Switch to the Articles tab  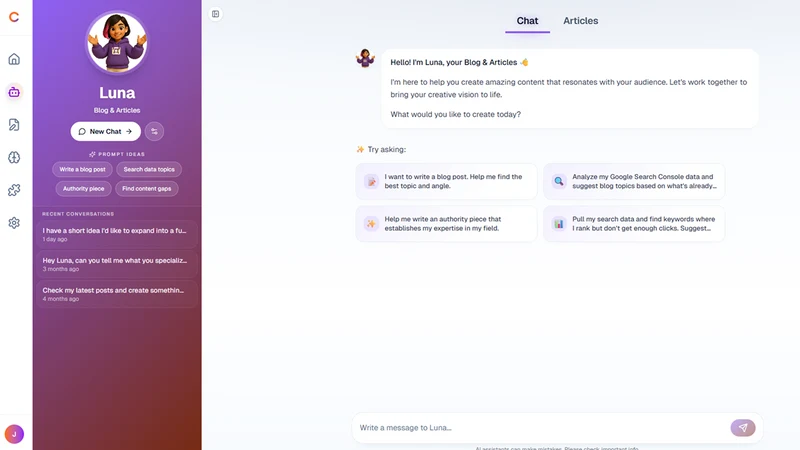pyautogui.click(x=581, y=21)
